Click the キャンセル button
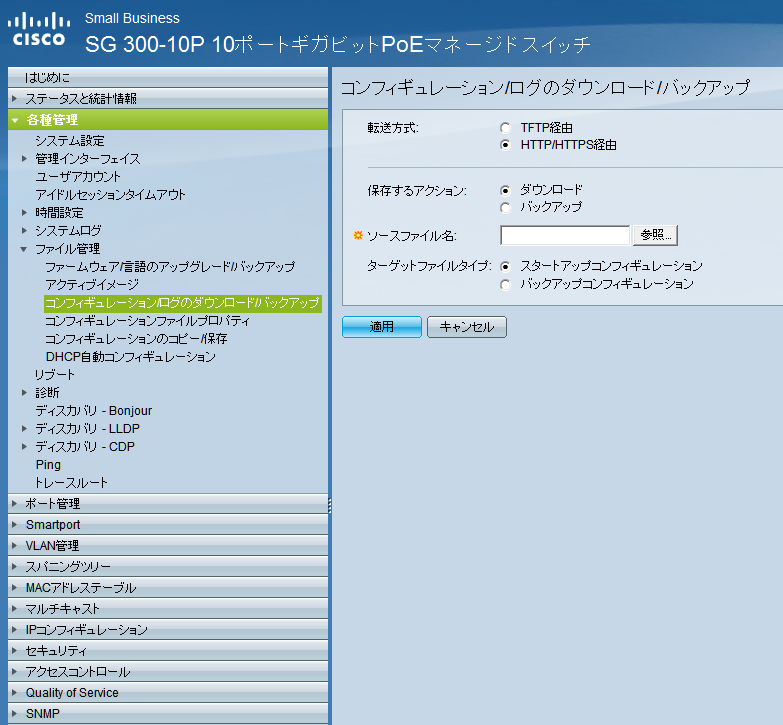This screenshot has width=783, height=725. (467, 327)
